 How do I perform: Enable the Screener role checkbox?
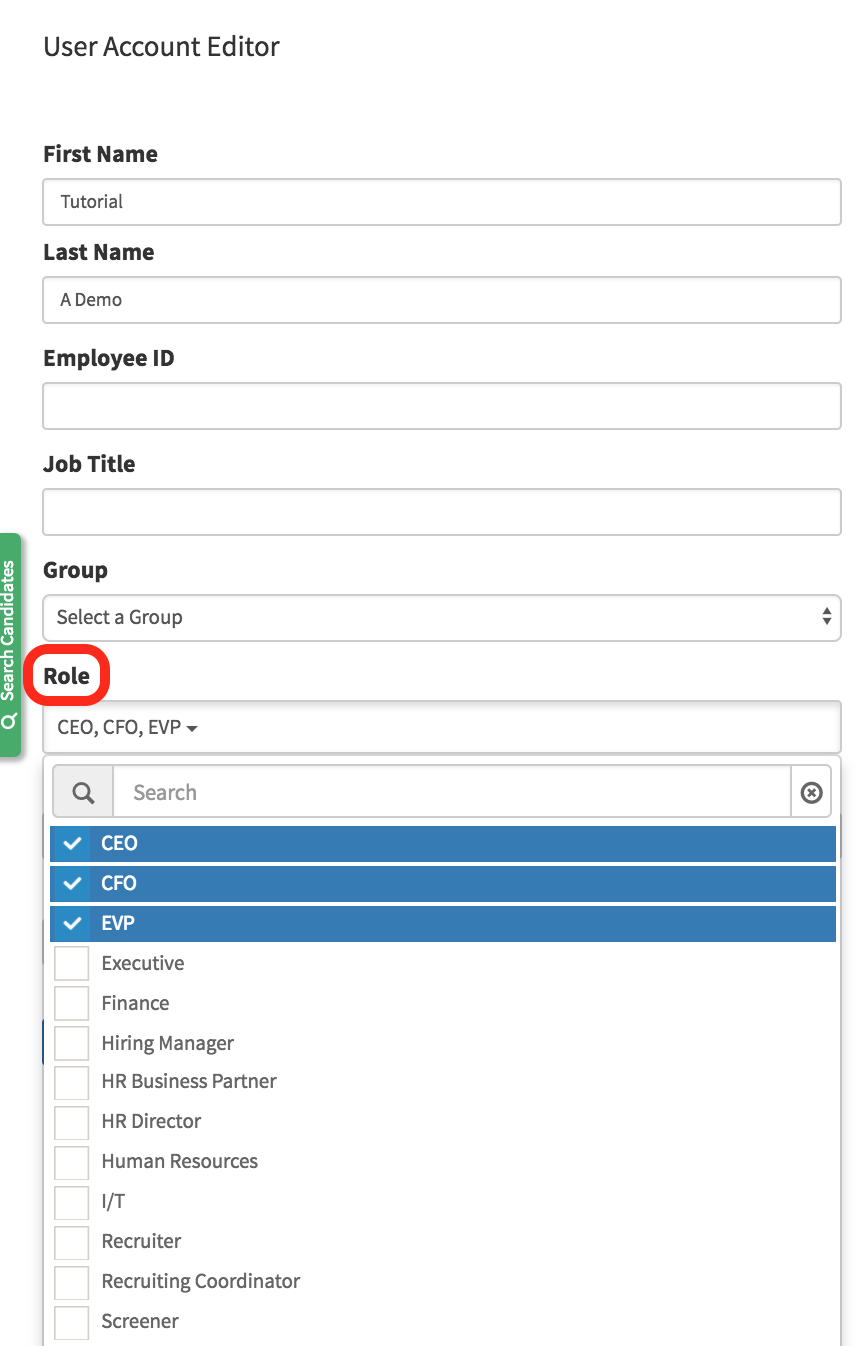(72, 1322)
